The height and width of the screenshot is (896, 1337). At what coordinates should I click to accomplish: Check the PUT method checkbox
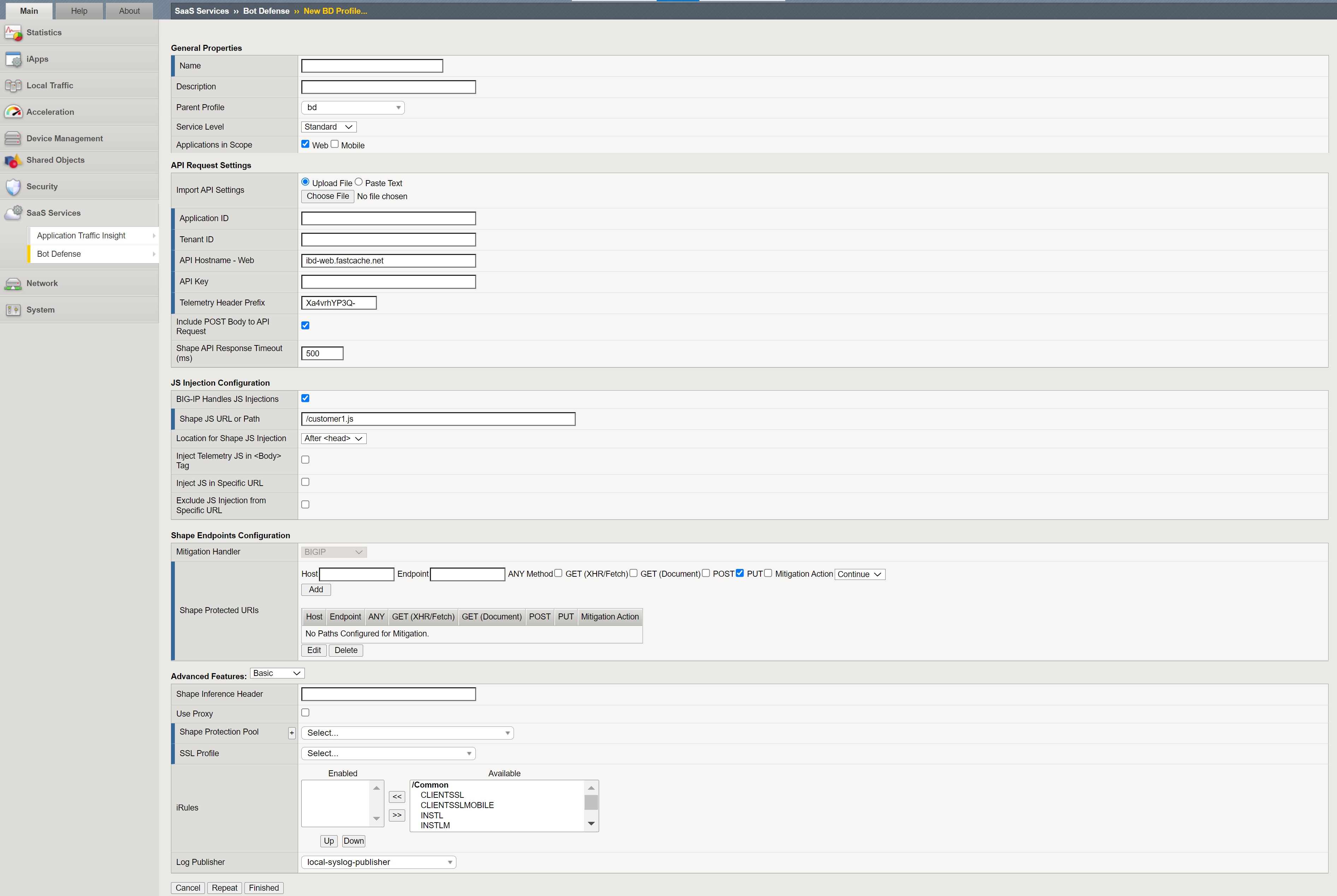(x=768, y=572)
